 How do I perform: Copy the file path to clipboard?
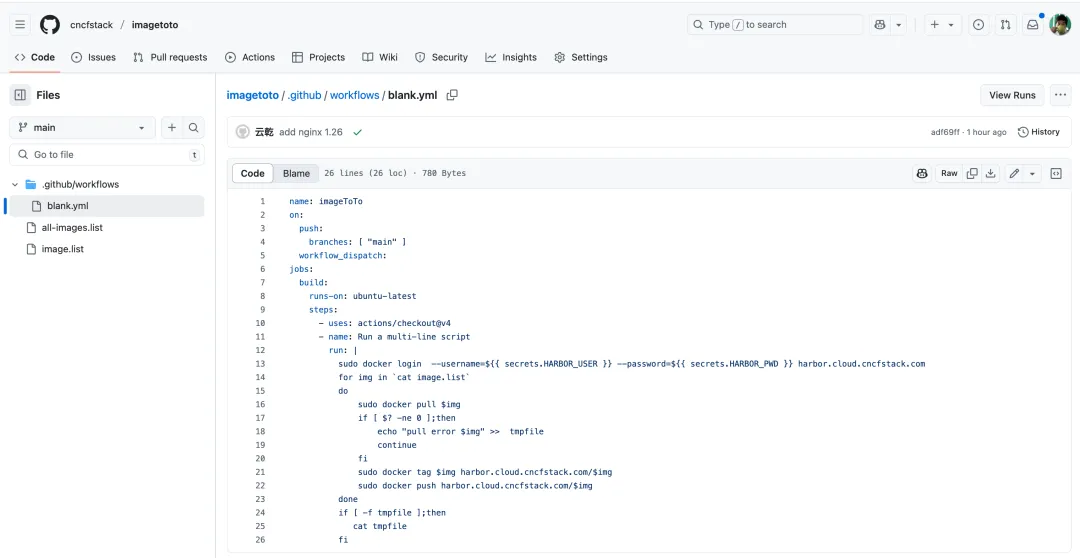pyautogui.click(x=452, y=95)
